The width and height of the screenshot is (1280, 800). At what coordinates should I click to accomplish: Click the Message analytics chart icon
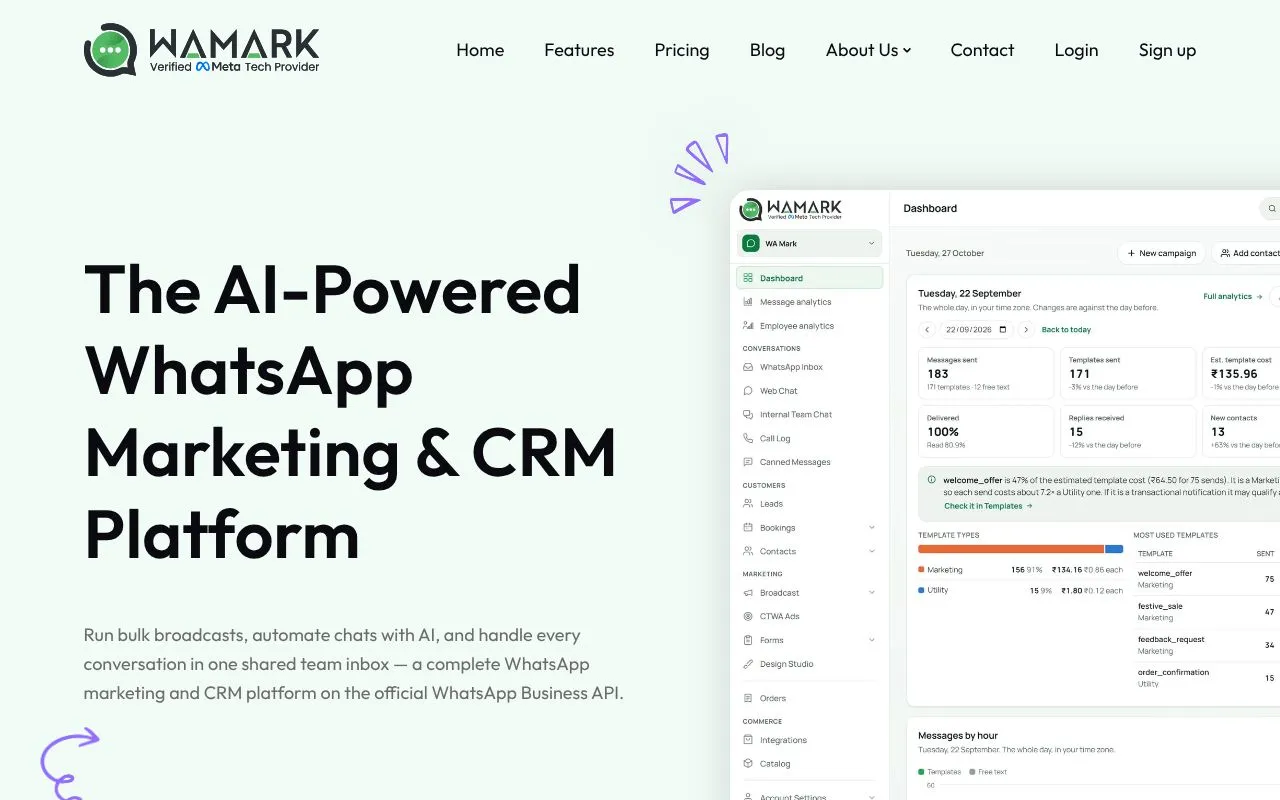[748, 302]
